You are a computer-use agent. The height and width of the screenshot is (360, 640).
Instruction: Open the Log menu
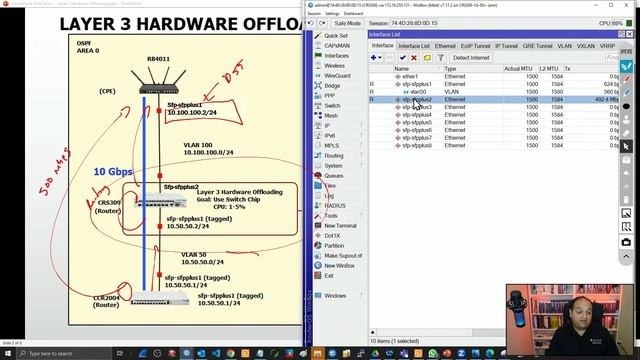(329, 196)
